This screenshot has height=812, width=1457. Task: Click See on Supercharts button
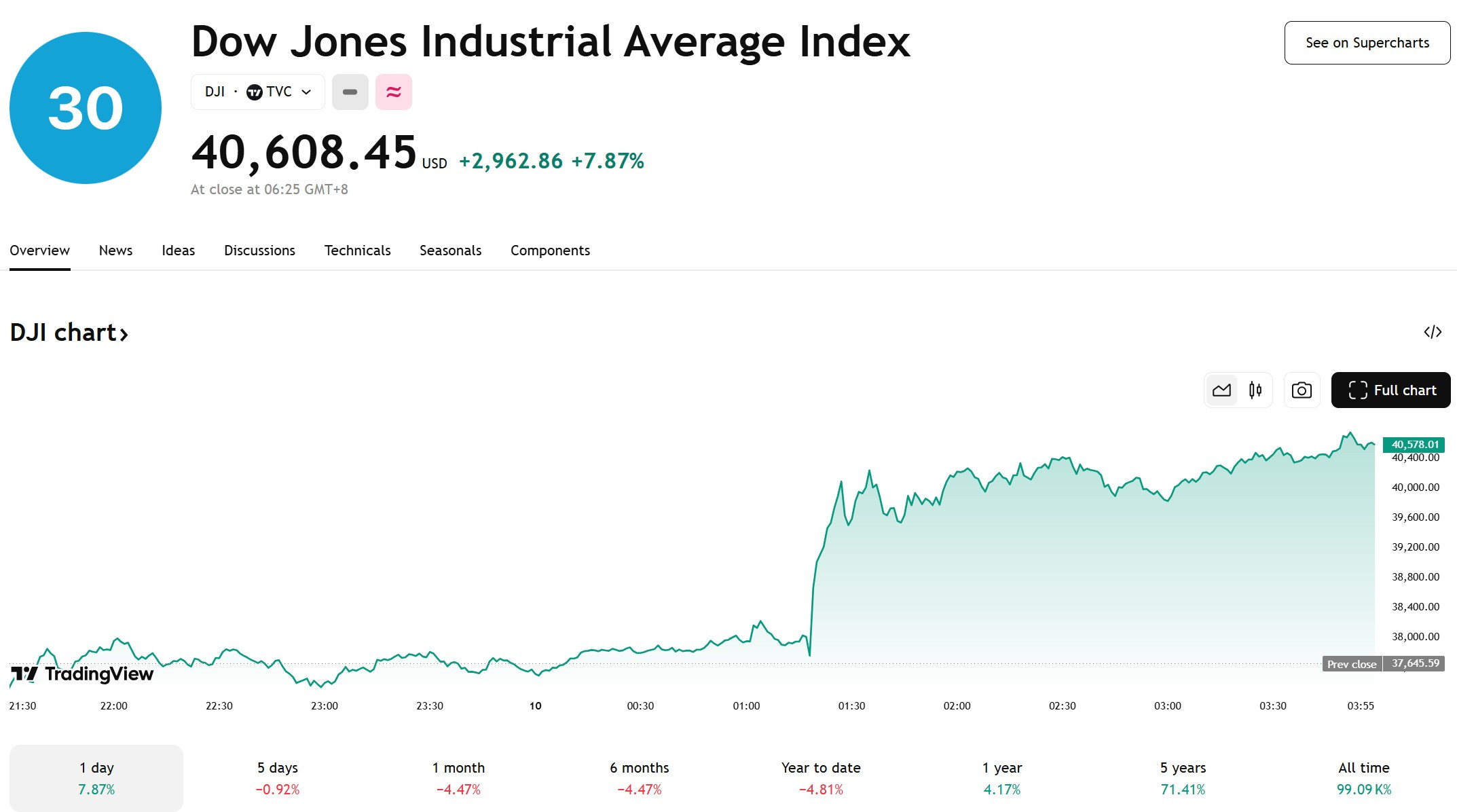(1367, 43)
